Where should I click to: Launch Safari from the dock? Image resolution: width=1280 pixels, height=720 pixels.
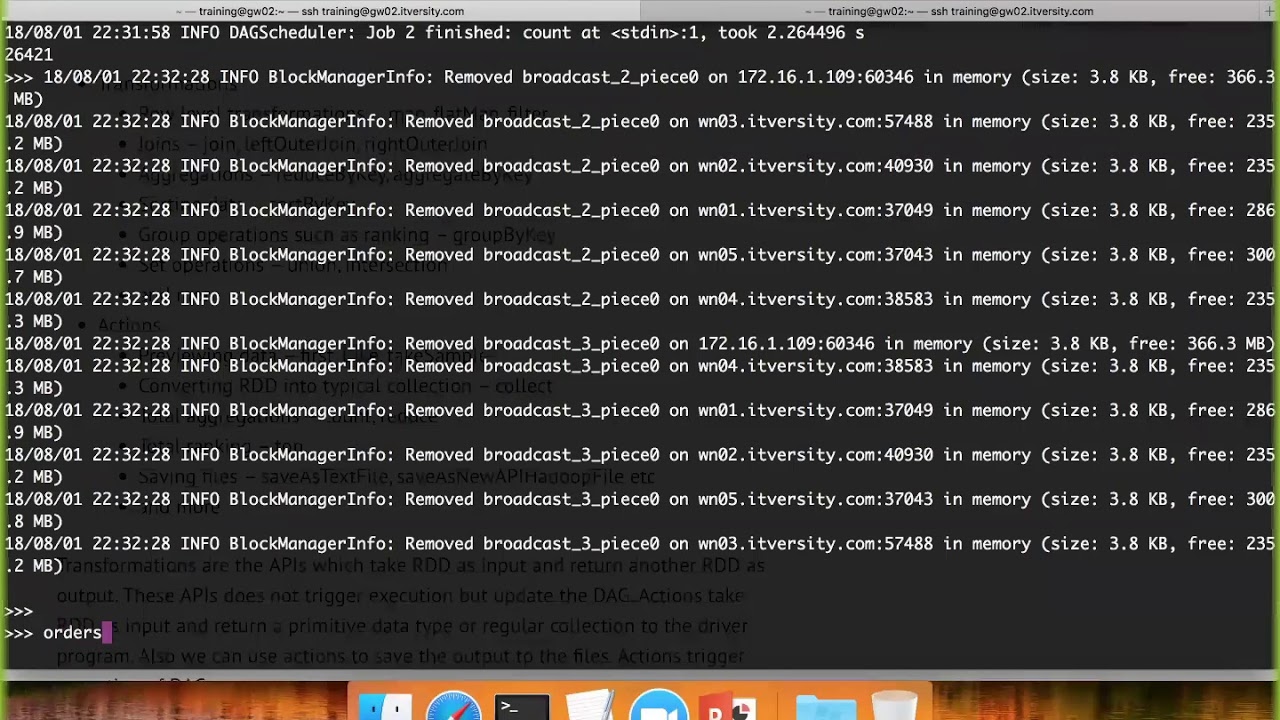tap(454, 705)
